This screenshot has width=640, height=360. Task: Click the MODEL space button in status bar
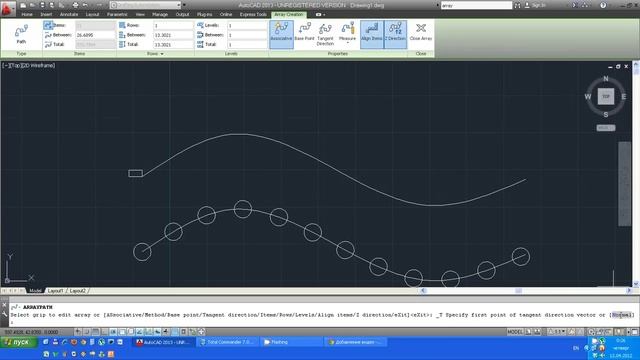515,332
